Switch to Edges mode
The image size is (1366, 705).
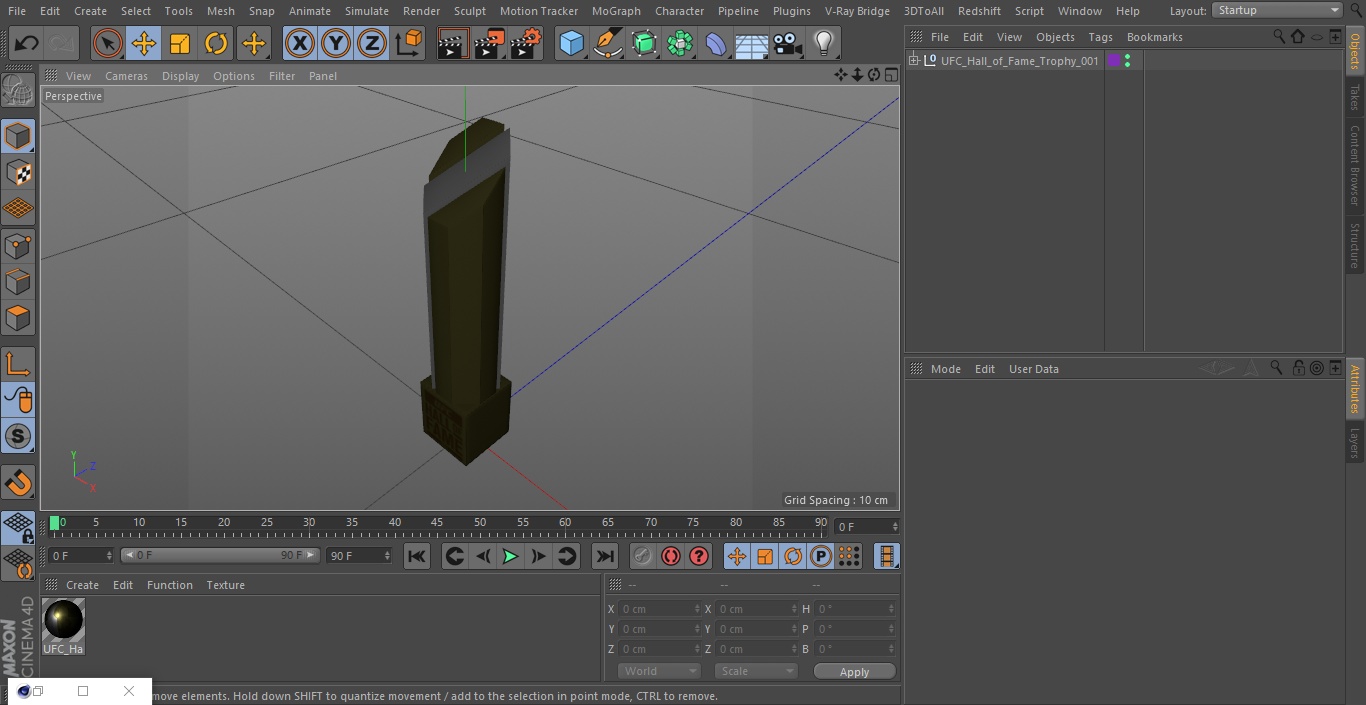tap(18, 282)
